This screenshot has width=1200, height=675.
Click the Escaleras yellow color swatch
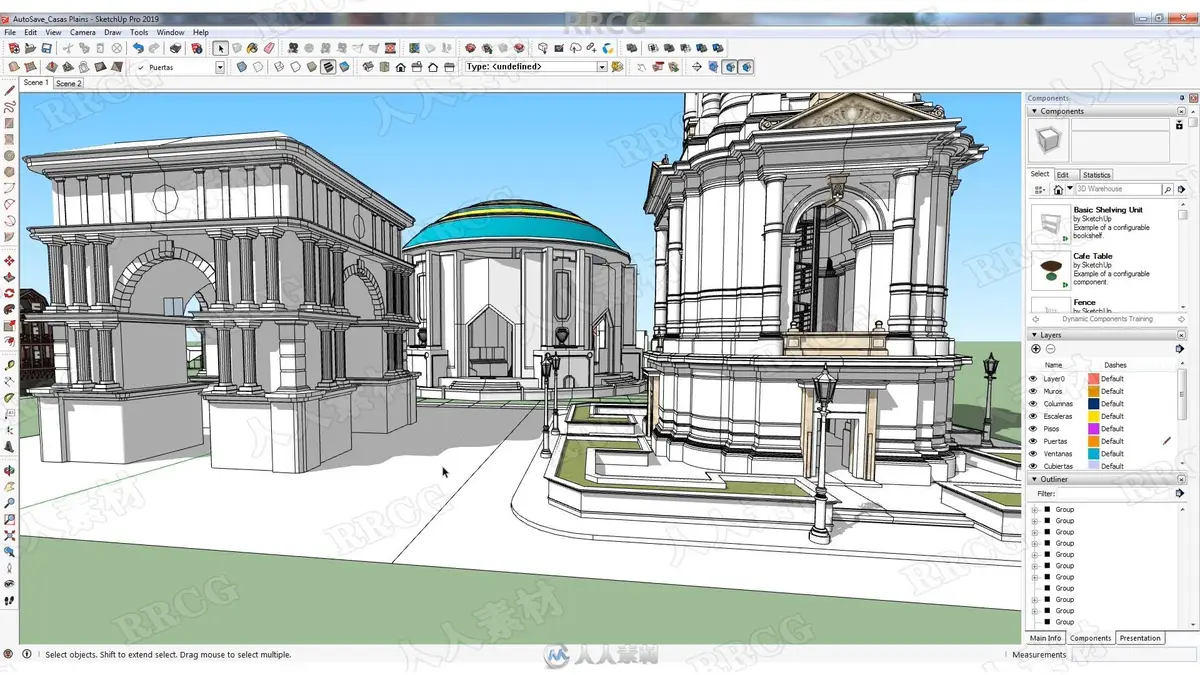(x=1094, y=416)
